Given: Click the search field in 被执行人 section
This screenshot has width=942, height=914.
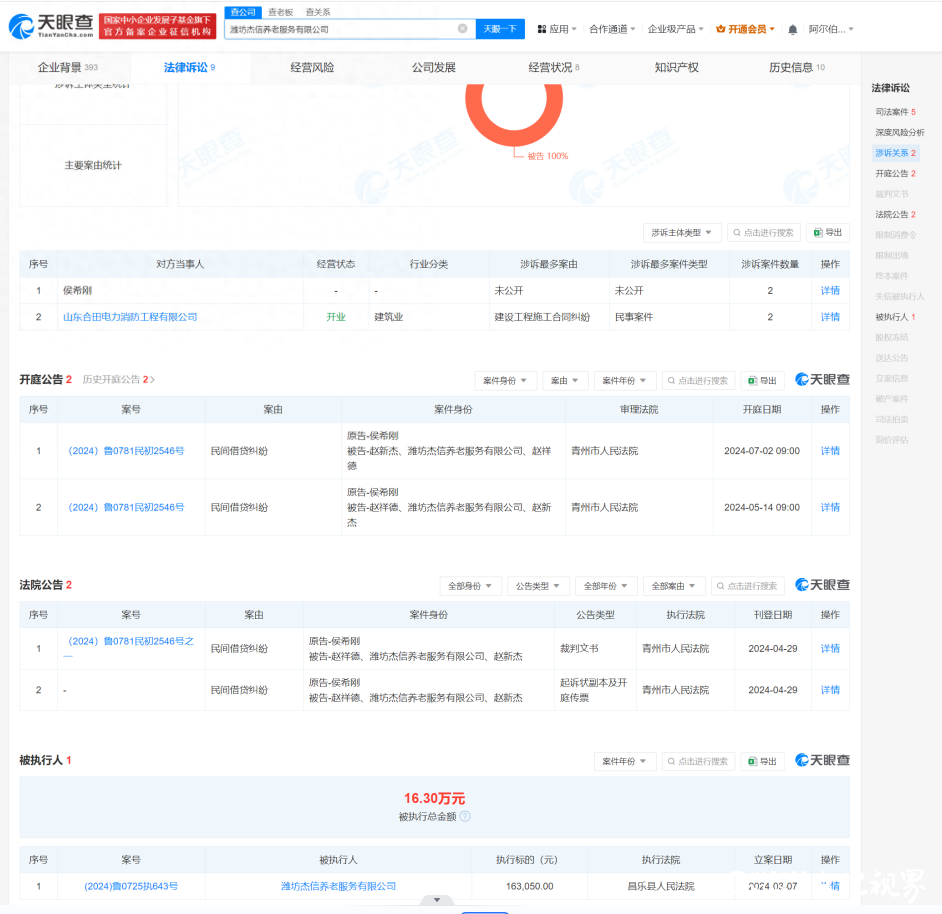Looking at the screenshot, I should 698,761.
